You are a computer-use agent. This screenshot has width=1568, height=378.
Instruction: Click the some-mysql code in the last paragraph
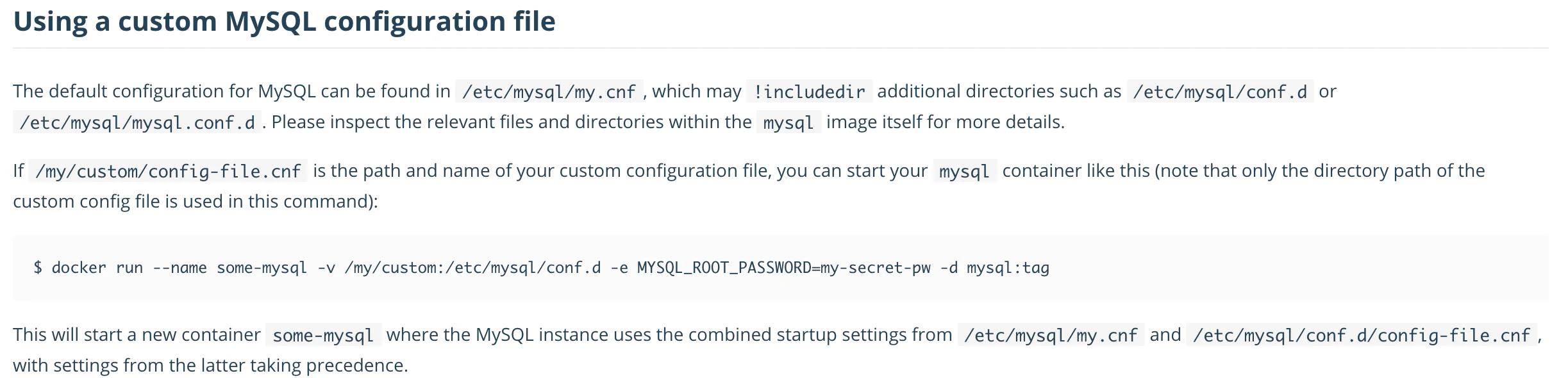324,335
